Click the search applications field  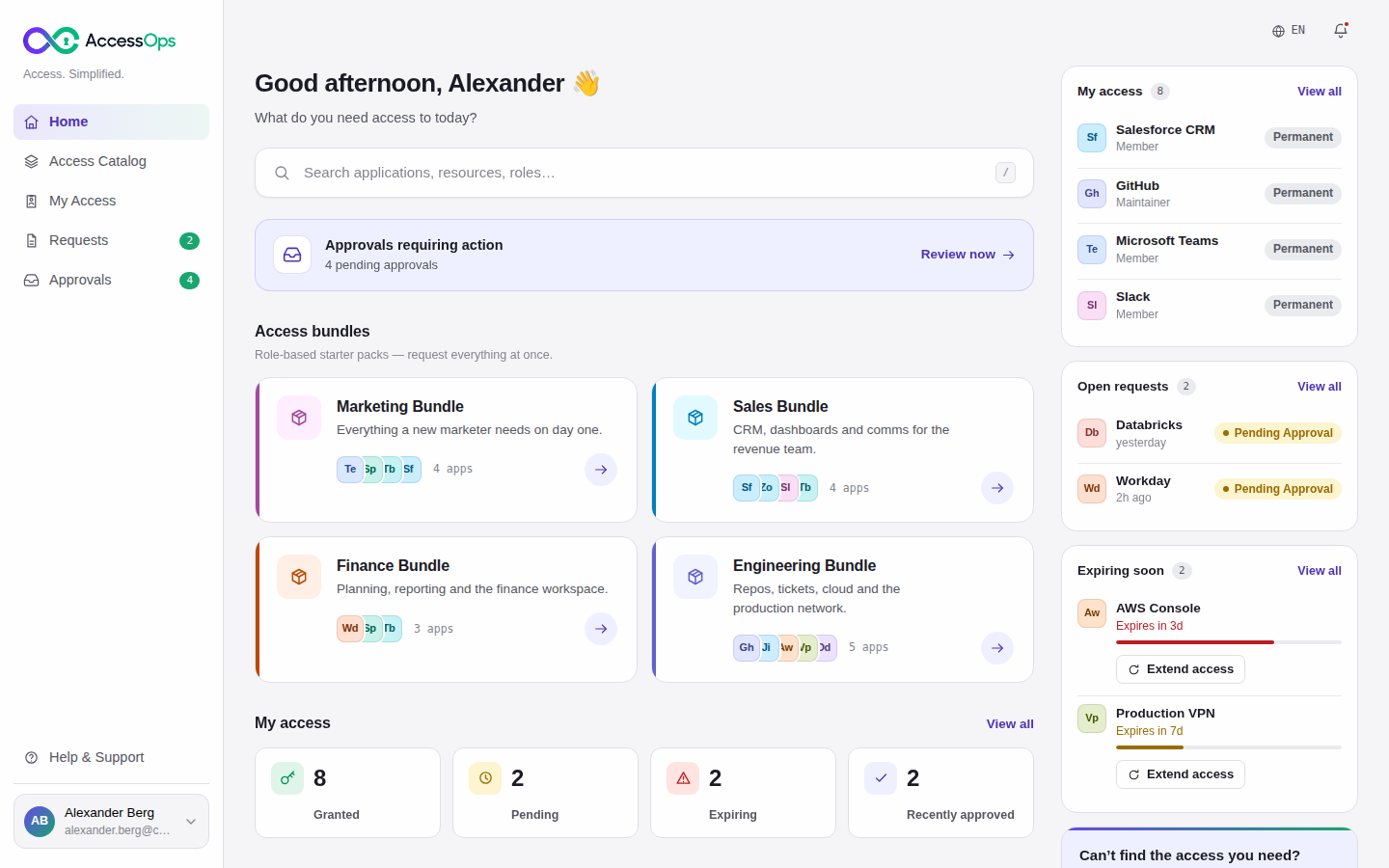[x=644, y=173]
